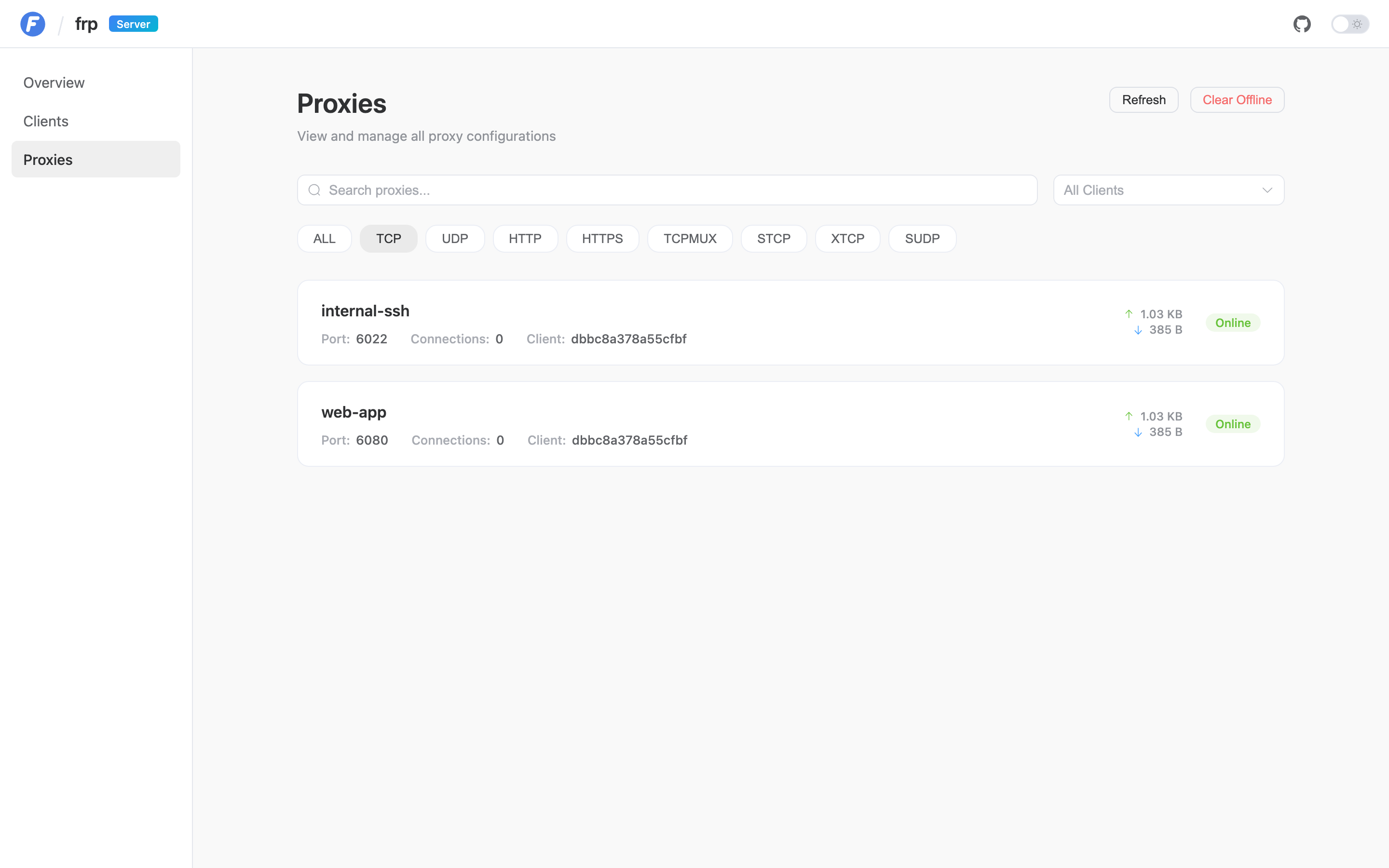Screen dimensions: 1389x868
Task: Click the Connections label on web-app card
Action: point(450,440)
